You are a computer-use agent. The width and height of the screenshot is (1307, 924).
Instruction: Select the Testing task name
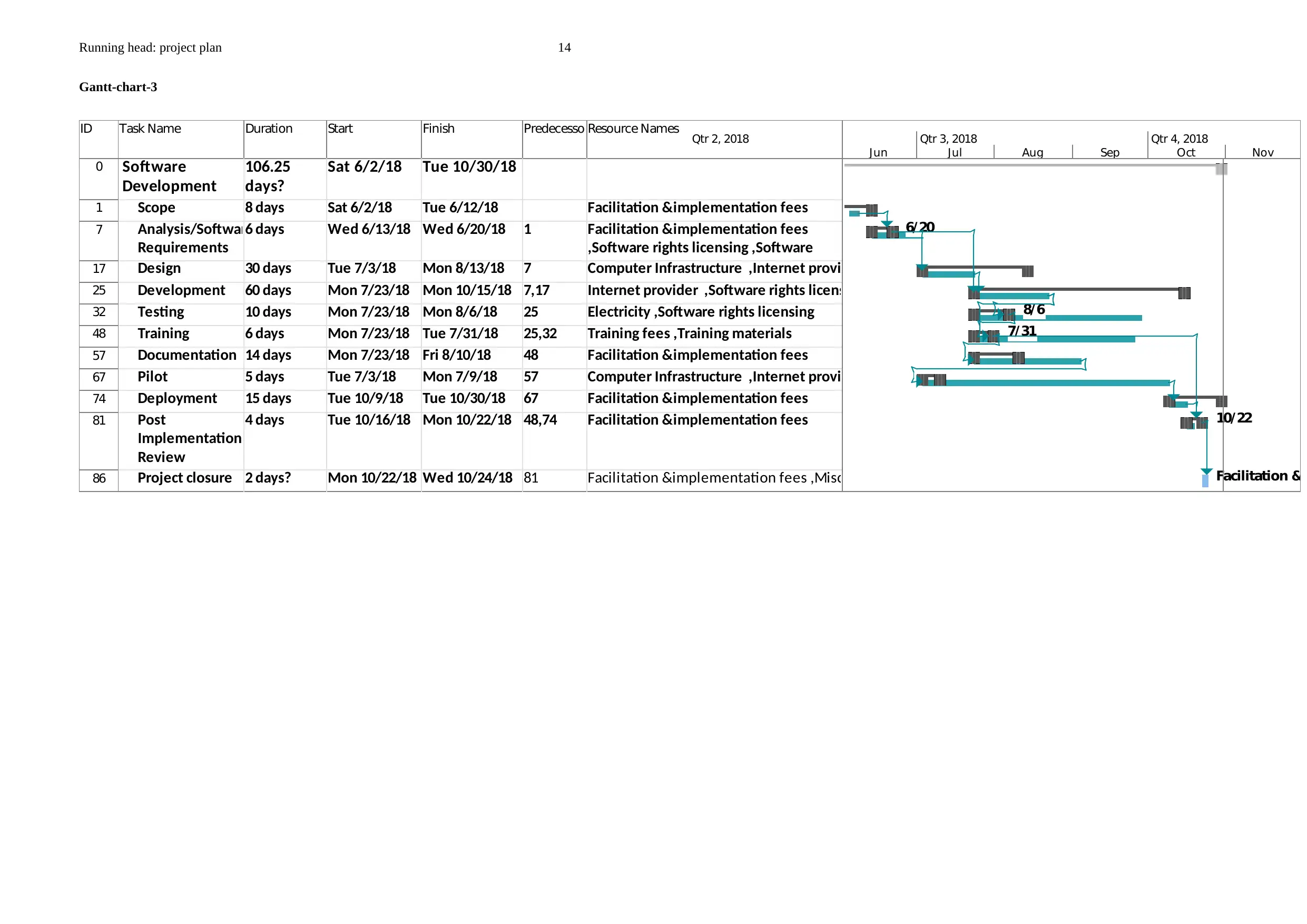(x=161, y=312)
